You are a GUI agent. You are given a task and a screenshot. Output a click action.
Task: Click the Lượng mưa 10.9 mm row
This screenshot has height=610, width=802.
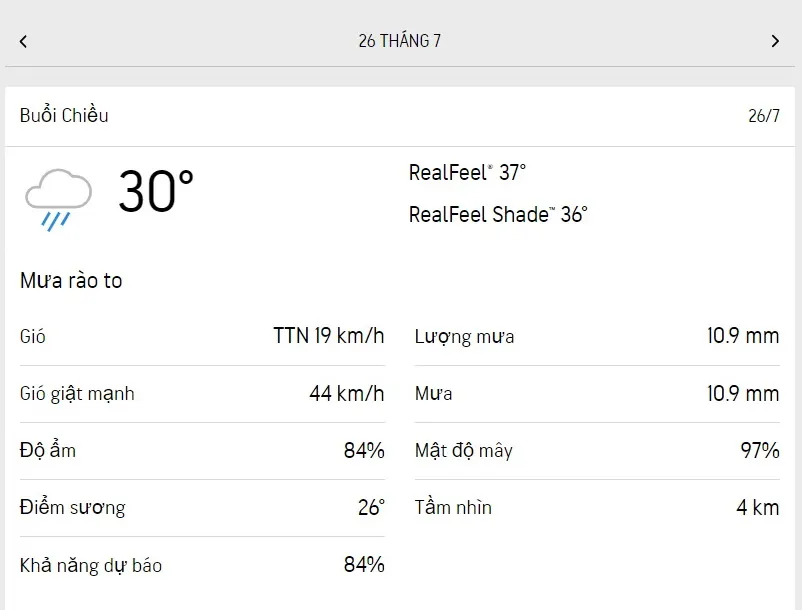tap(597, 336)
